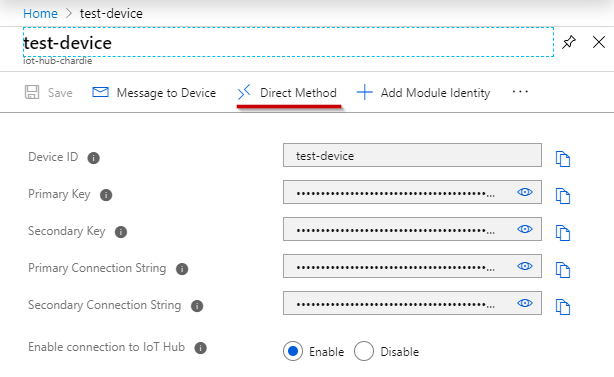Select the Disable radio option

364,351
